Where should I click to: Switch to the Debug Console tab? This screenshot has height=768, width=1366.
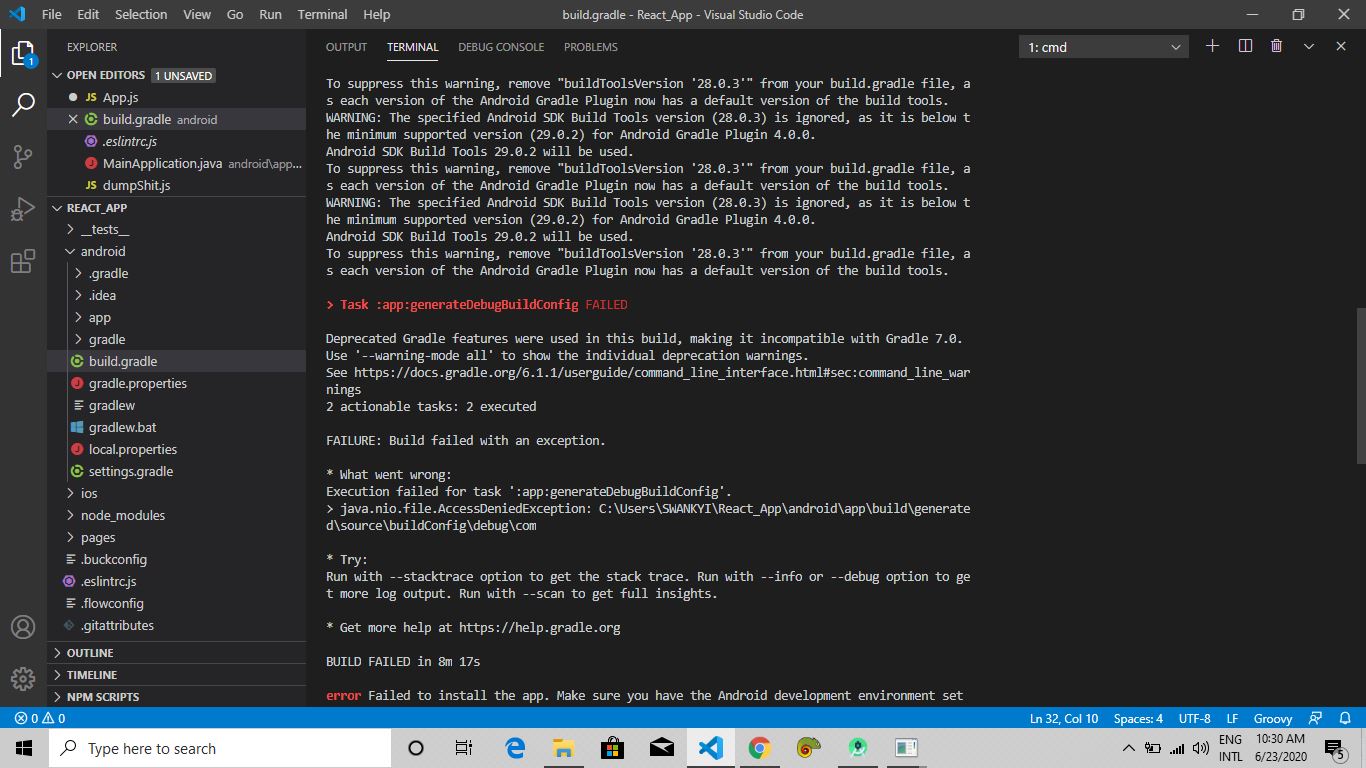501,47
